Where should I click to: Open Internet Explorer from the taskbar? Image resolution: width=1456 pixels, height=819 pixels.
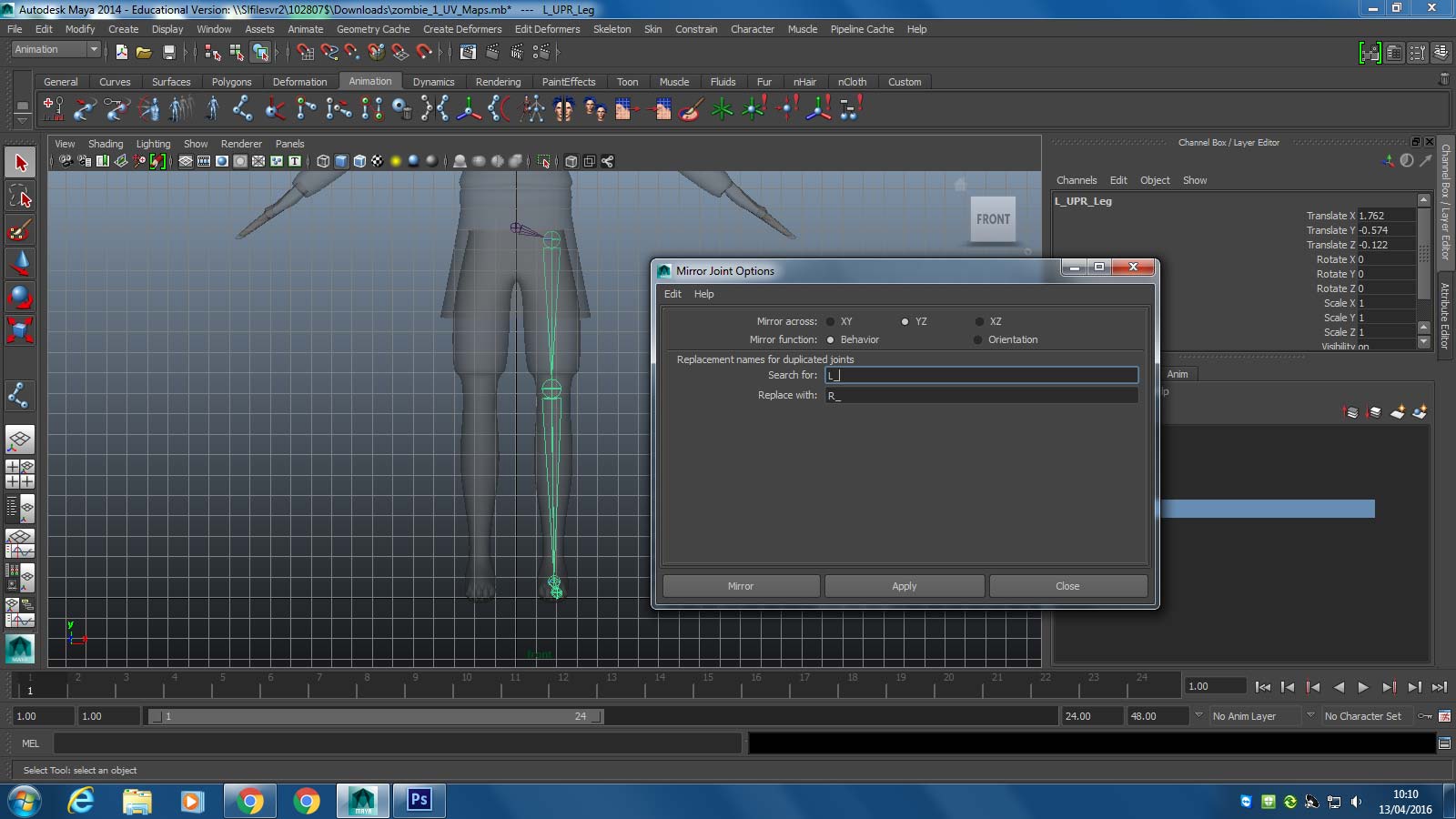click(82, 801)
